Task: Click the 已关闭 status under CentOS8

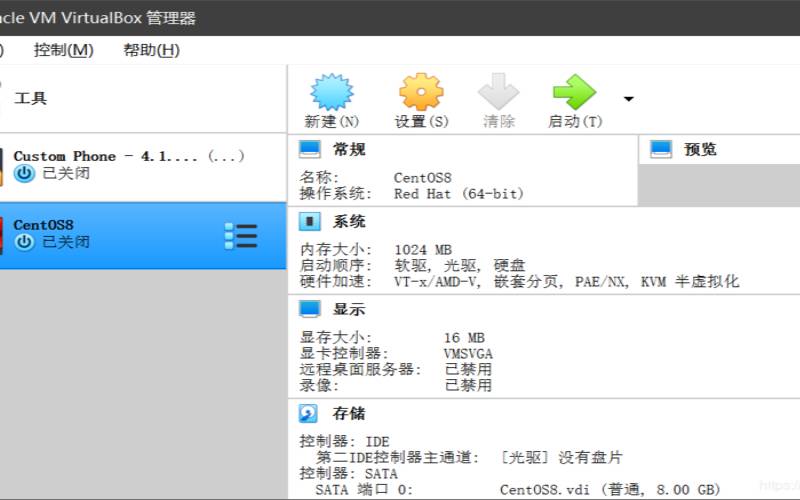Action: click(66, 242)
